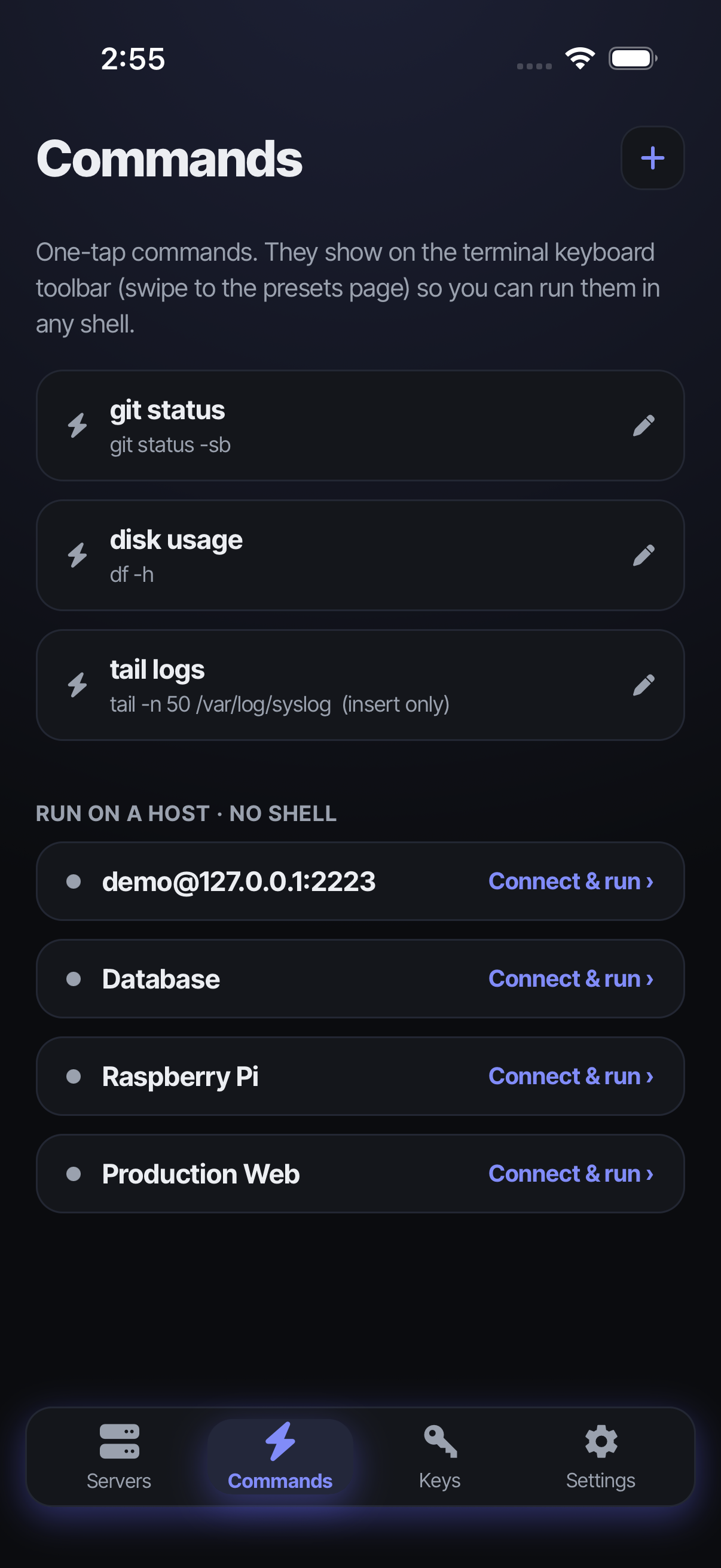Go to the Settings tab
This screenshot has height=1568, width=721.
[600, 1457]
